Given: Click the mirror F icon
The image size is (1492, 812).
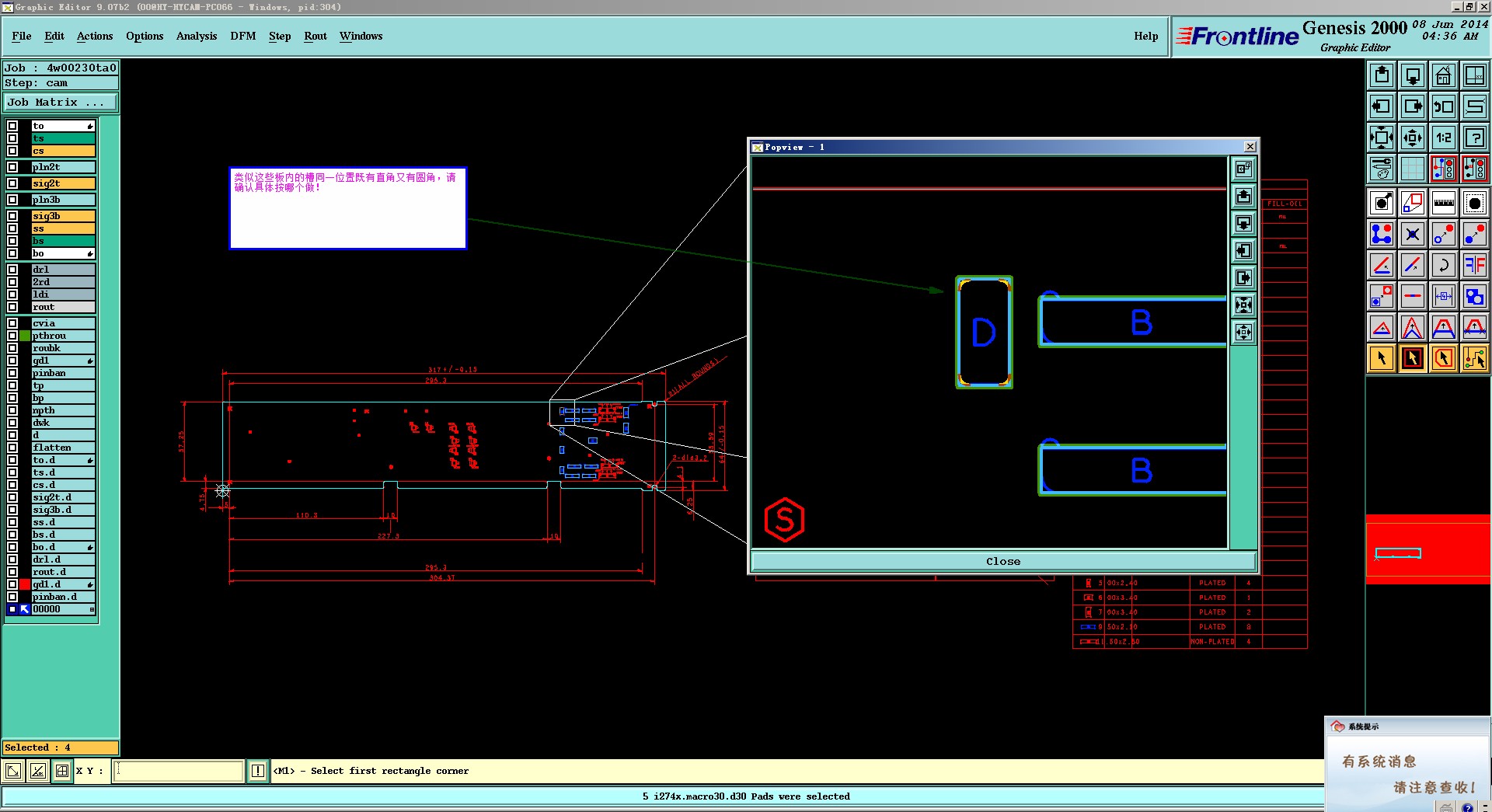Looking at the screenshot, I should (1475, 265).
